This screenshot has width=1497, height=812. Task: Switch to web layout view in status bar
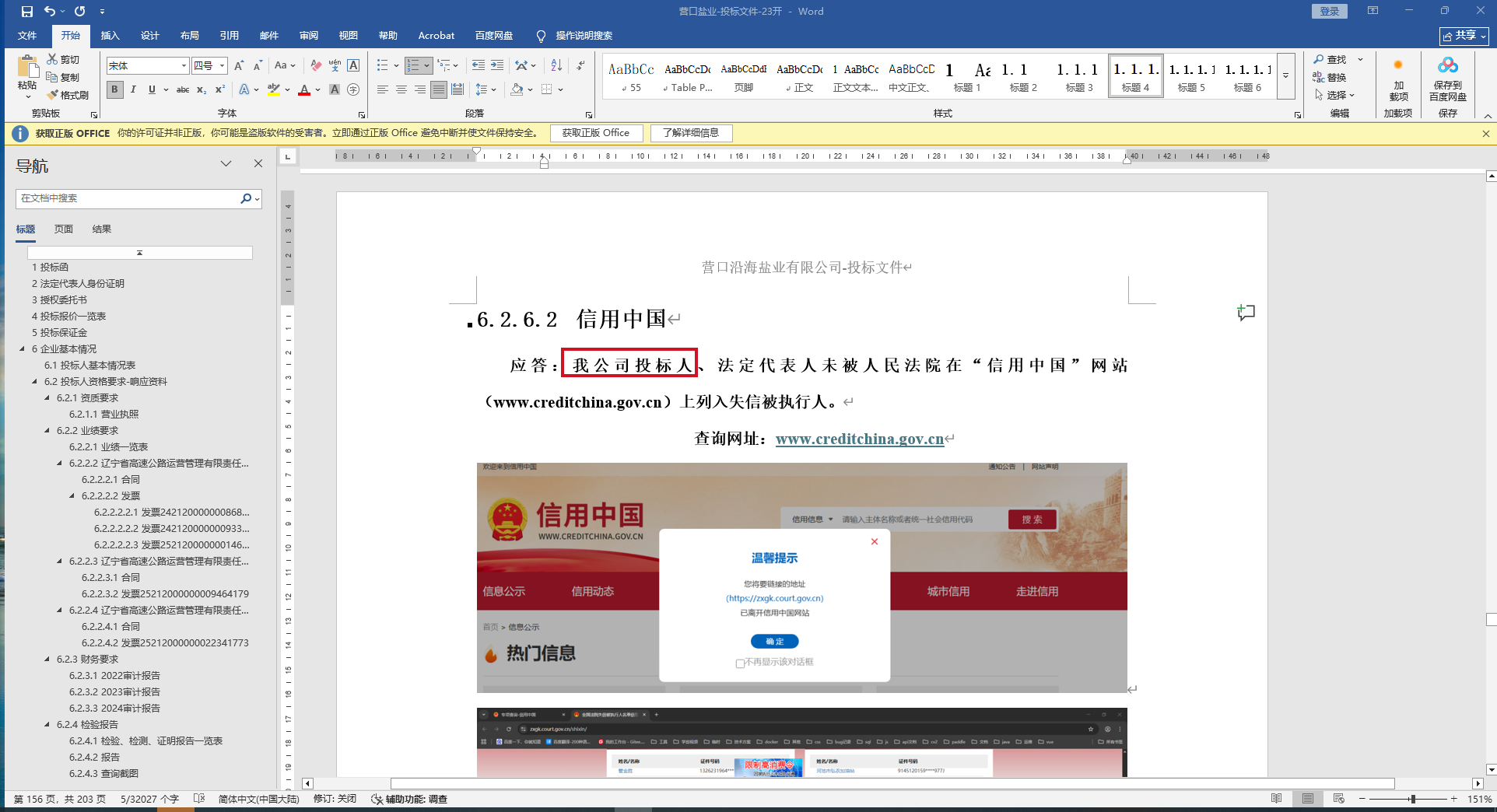pos(1338,799)
